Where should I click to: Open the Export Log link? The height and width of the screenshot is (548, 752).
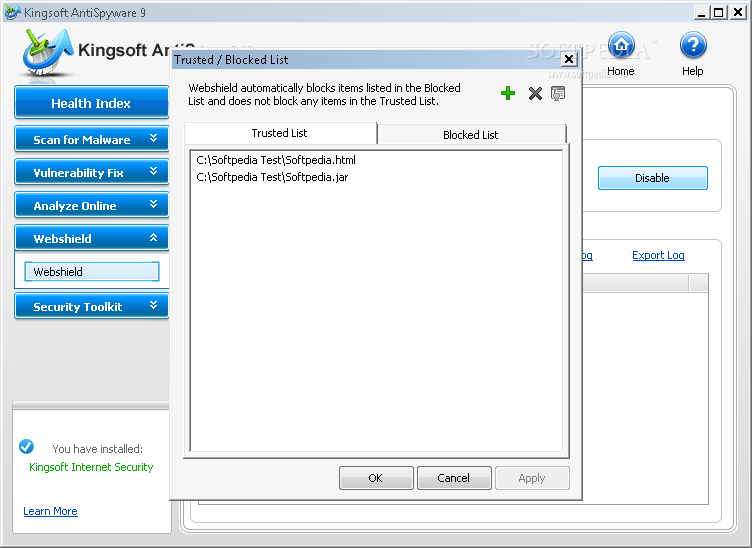point(658,255)
